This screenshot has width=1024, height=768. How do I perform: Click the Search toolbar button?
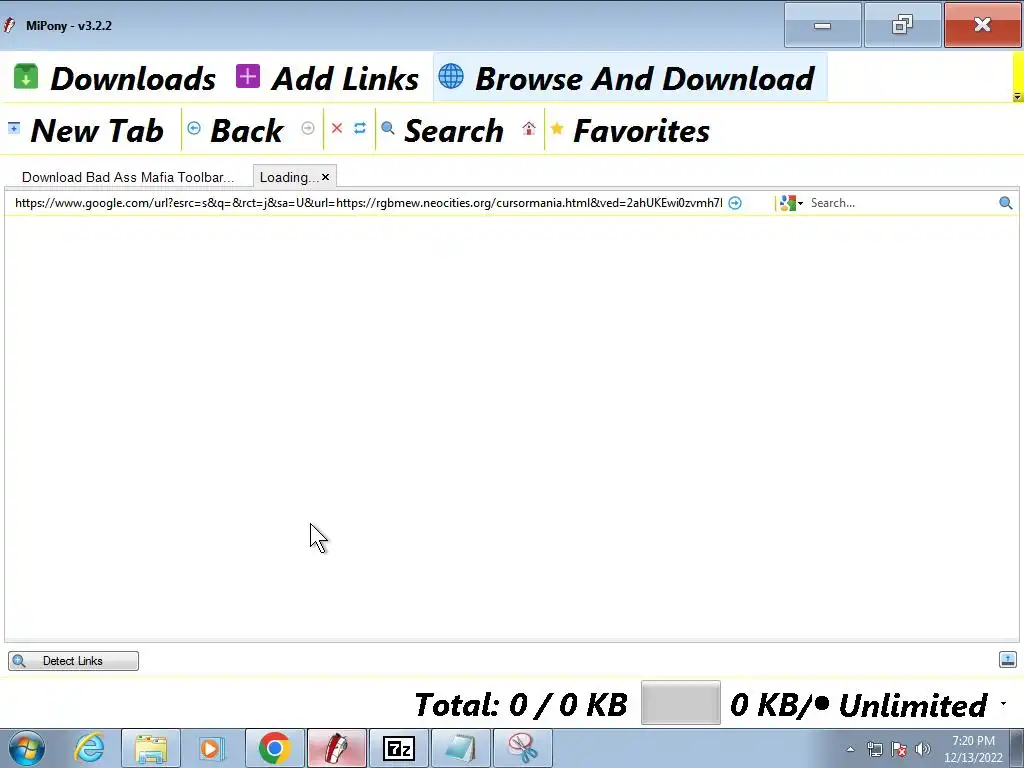tap(442, 130)
